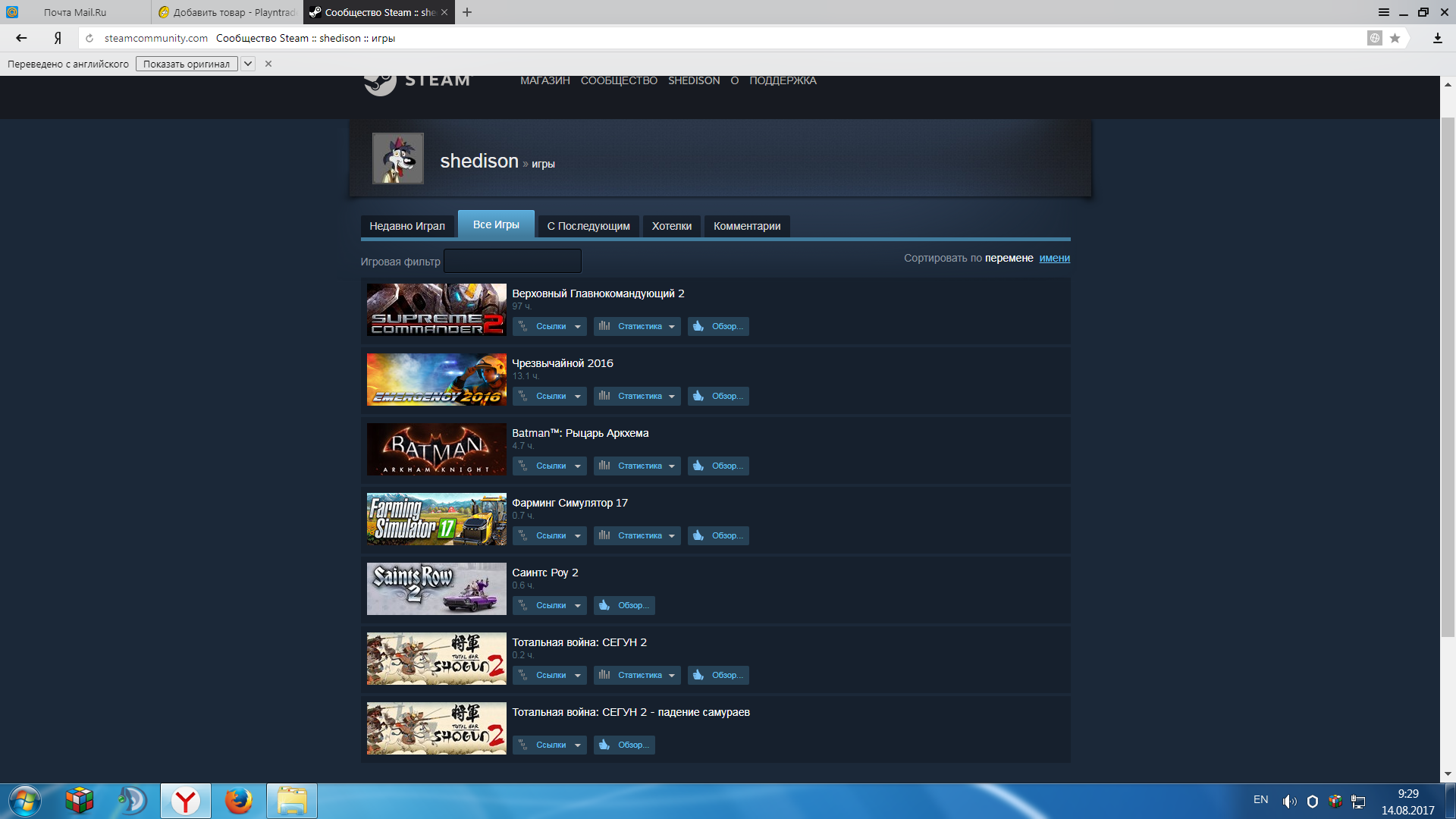
Task: Open a new tab with the plus button
Action: coord(467,12)
